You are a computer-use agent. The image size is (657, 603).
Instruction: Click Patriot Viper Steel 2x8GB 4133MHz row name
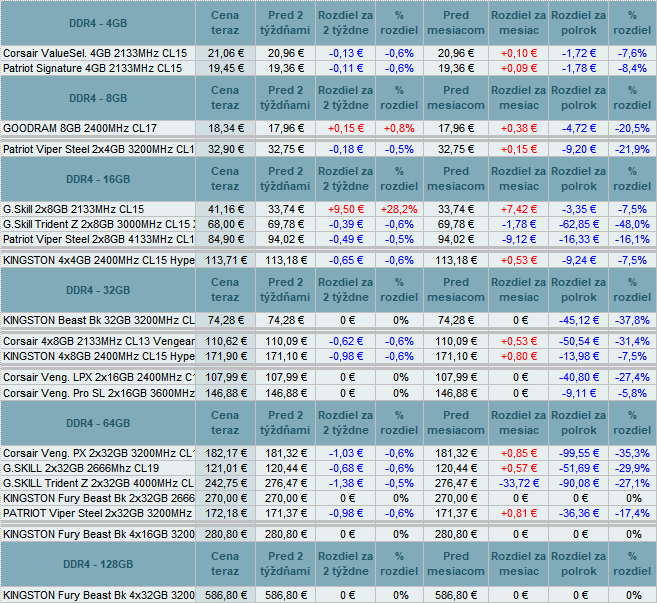[x=98, y=240]
